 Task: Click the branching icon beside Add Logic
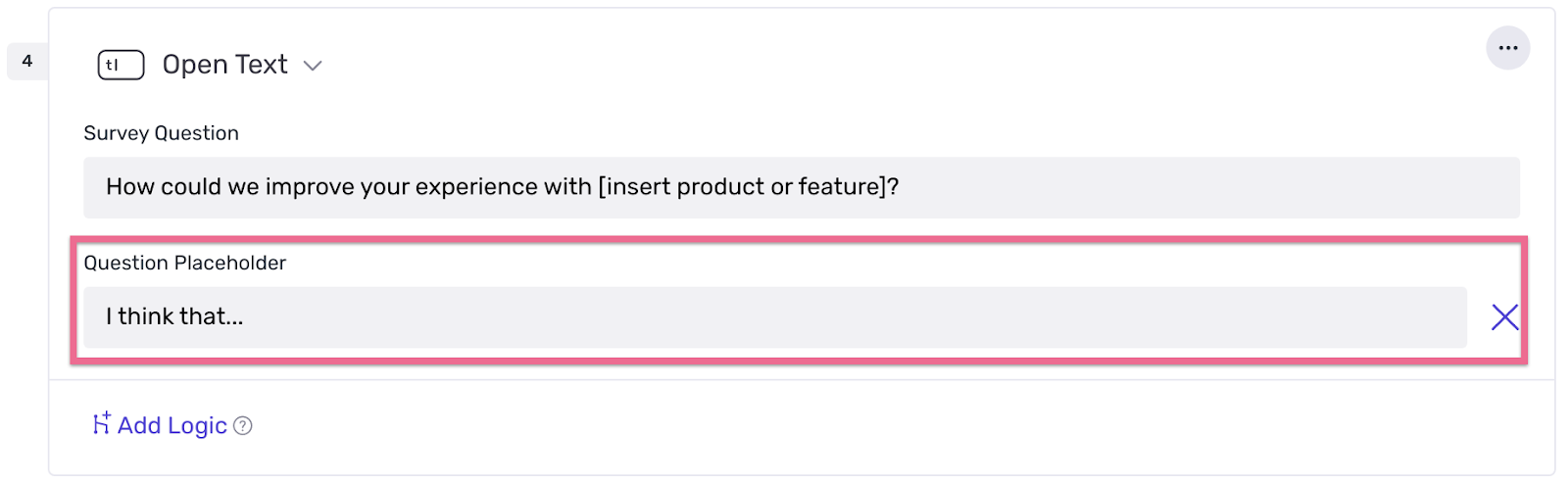pos(101,423)
